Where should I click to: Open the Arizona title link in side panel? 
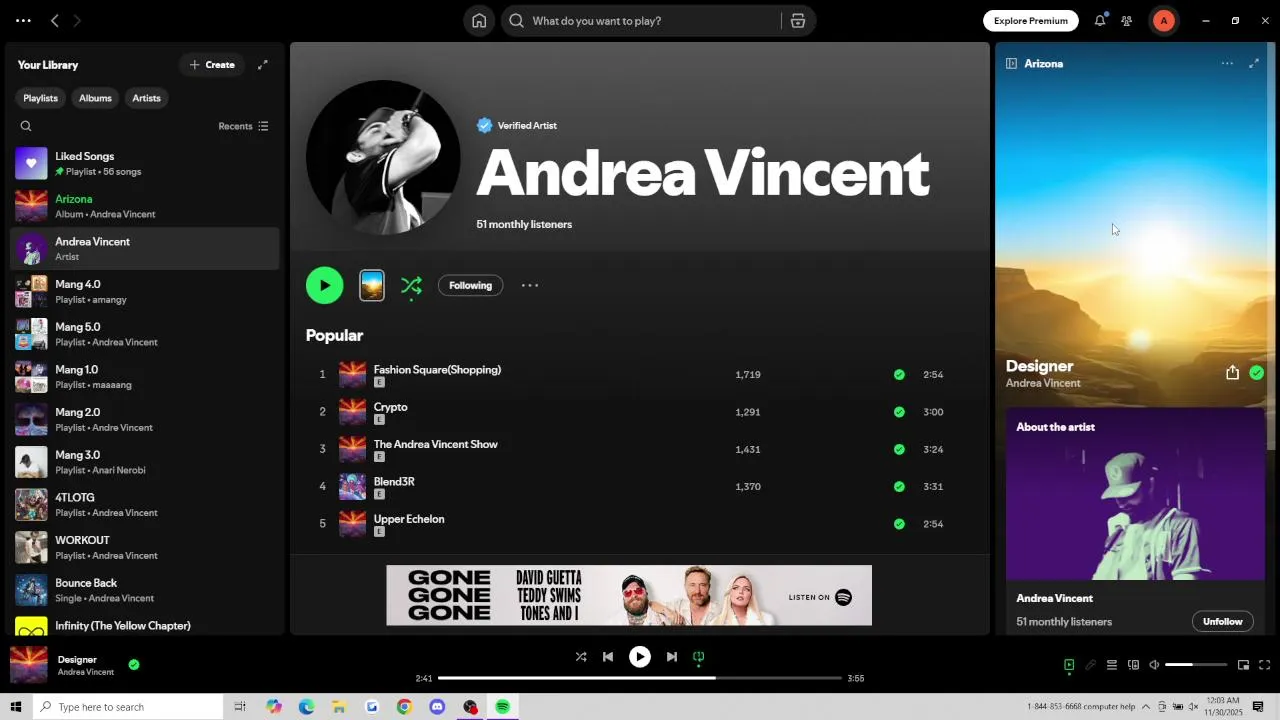(1043, 64)
